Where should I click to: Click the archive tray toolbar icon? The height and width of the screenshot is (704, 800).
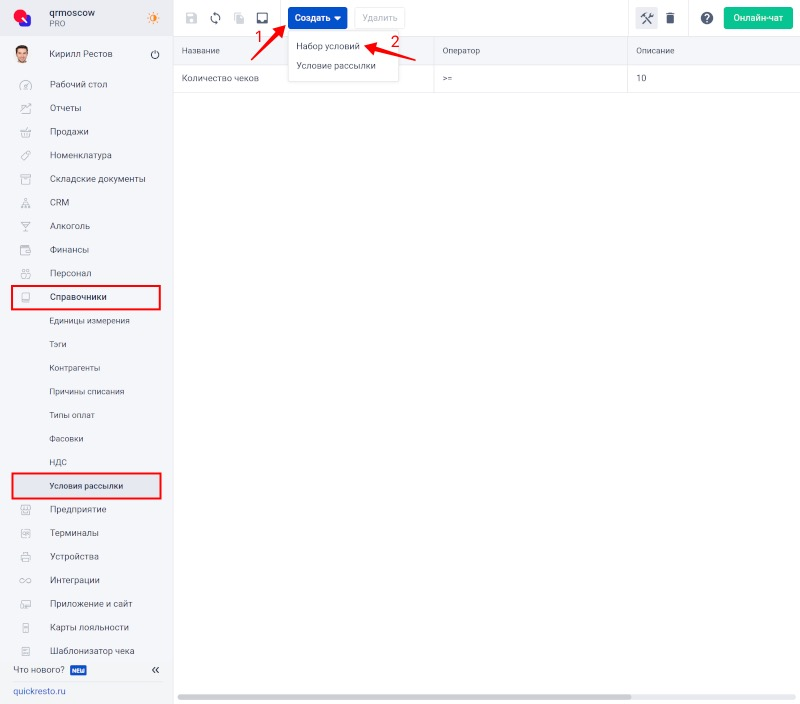click(x=262, y=18)
